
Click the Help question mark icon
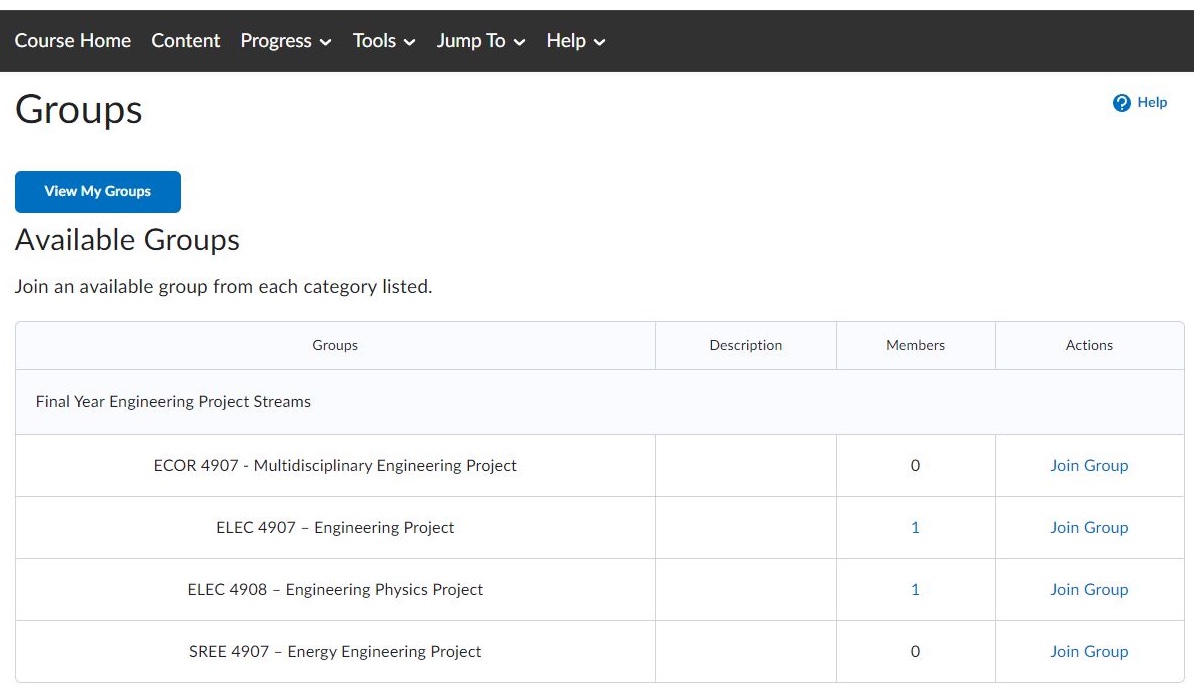point(1121,103)
